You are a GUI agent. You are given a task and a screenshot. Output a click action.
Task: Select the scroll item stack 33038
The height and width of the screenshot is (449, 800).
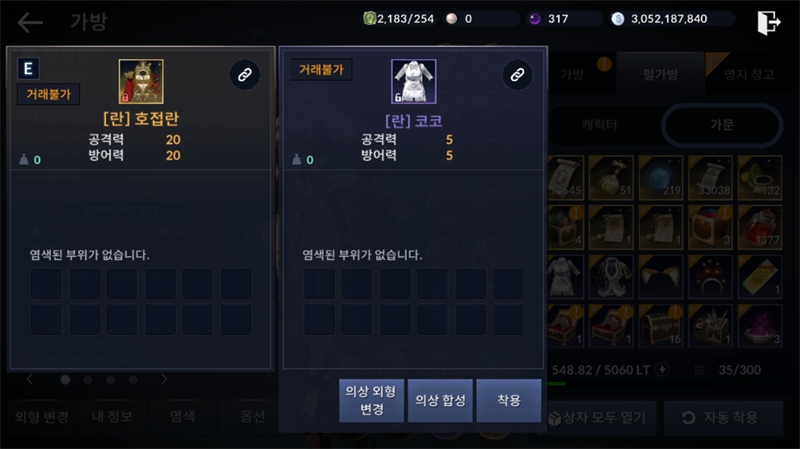pyautogui.click(x=710, y=178)
